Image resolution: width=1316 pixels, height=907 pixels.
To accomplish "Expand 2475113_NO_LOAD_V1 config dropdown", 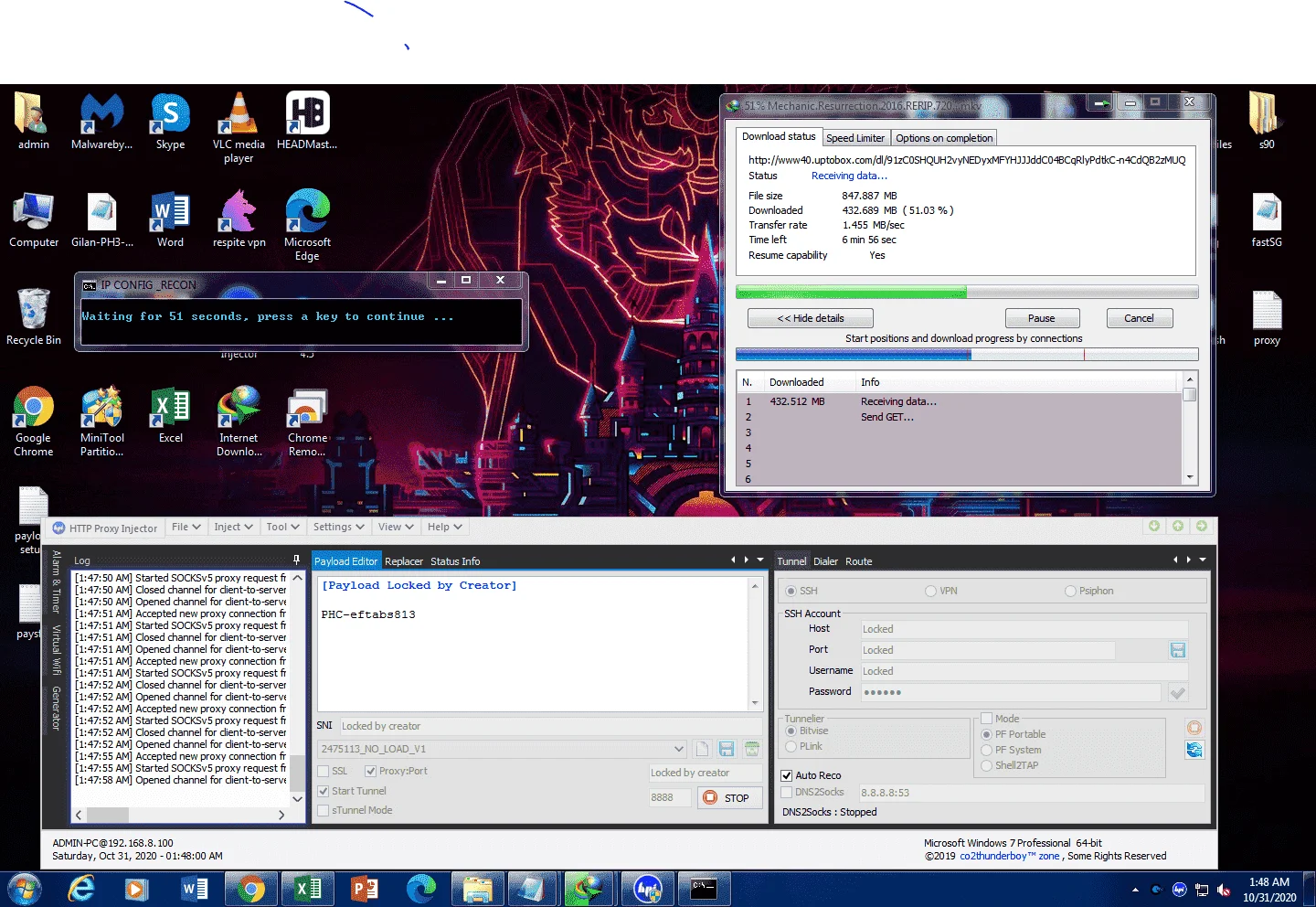I will pos(678,749).
